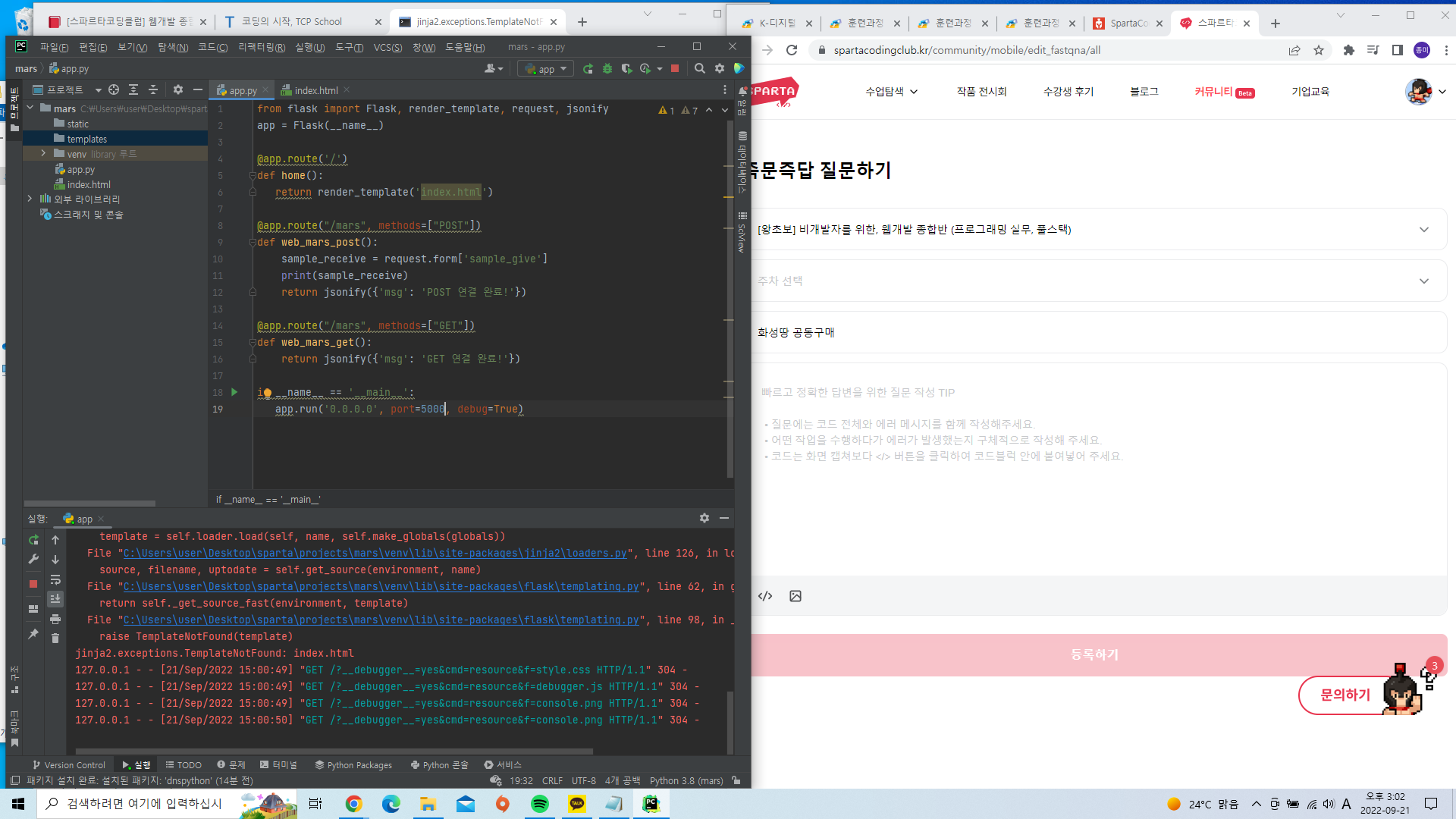Expand the venv library folder
Viewport: 1456px width, 819px height.
point(43,154)
